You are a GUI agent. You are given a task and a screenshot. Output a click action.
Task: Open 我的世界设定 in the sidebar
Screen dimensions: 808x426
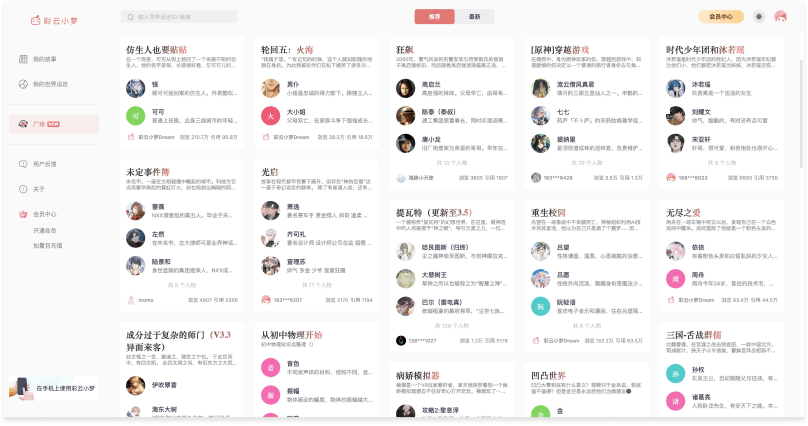(x=50, y=84)
